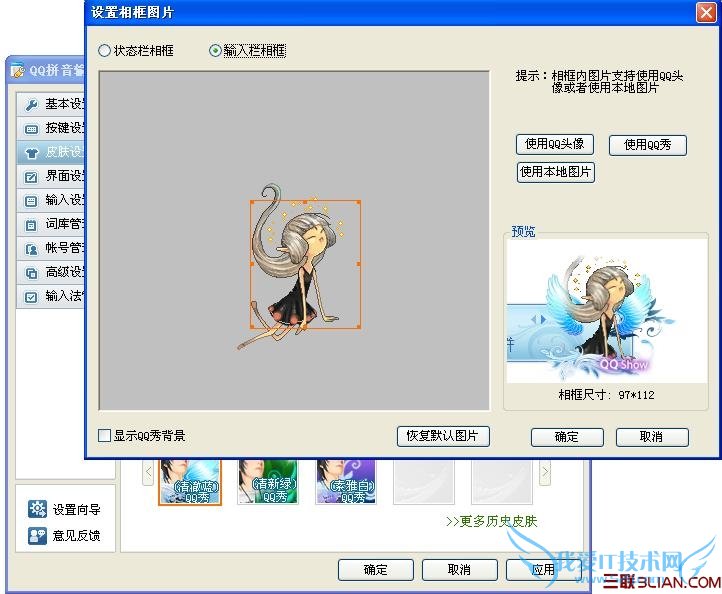722x594 pixels.
Task: Open the 高级设置 tab in QQ拼音 window
Action: coord(51,272)
